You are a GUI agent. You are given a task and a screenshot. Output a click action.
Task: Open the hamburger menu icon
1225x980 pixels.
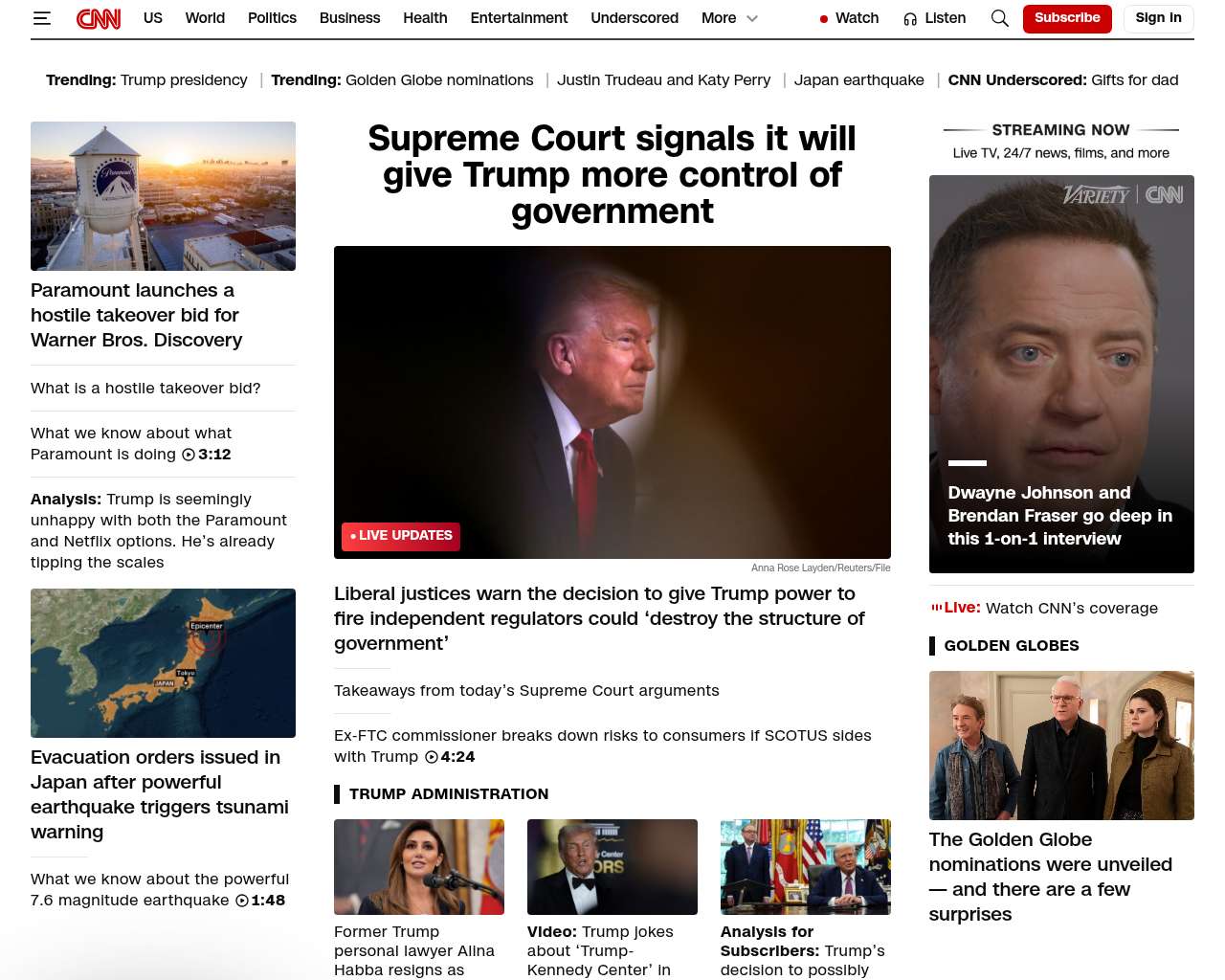[x=41, y=18]
